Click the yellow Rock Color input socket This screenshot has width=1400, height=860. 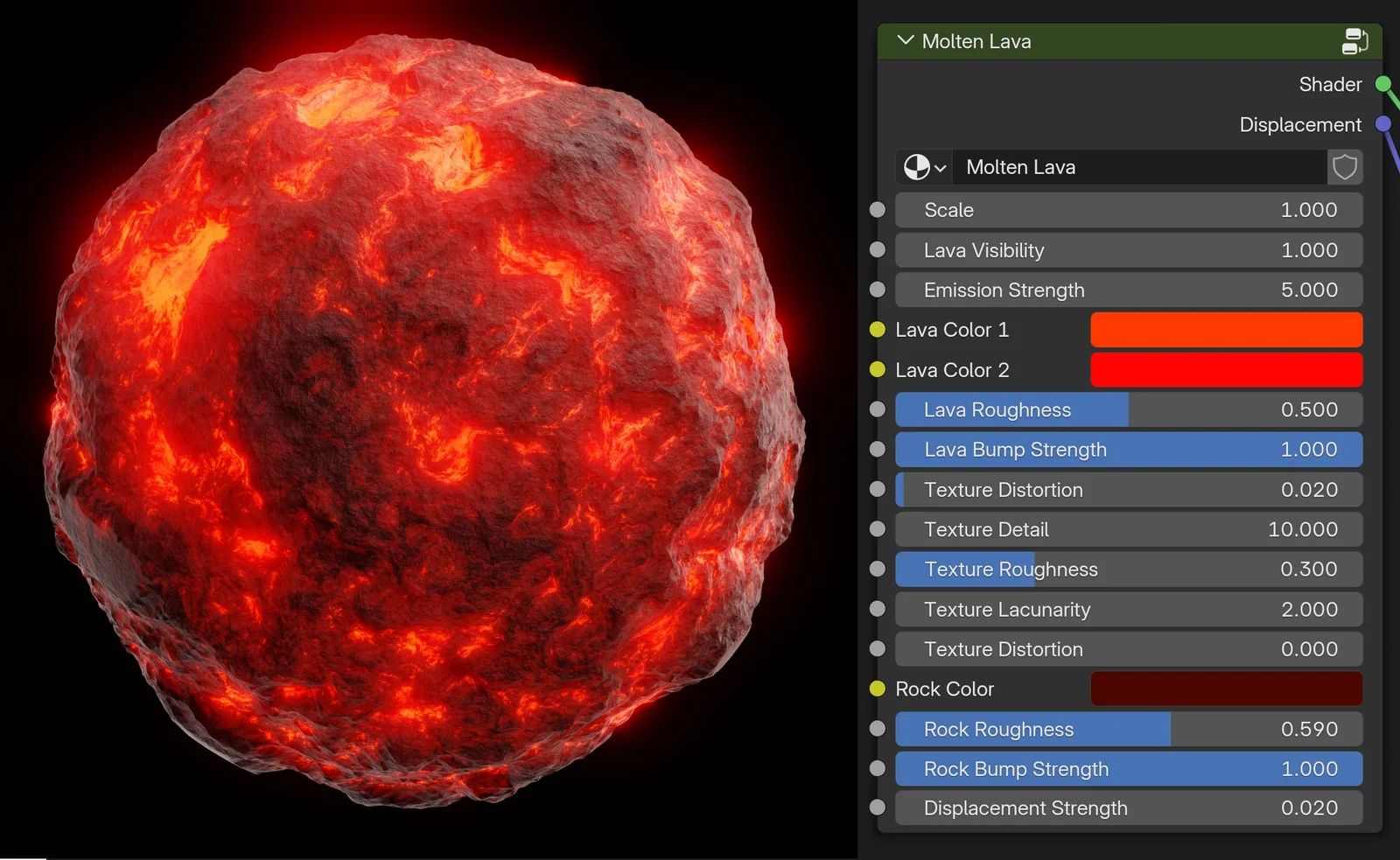[876, 689]
